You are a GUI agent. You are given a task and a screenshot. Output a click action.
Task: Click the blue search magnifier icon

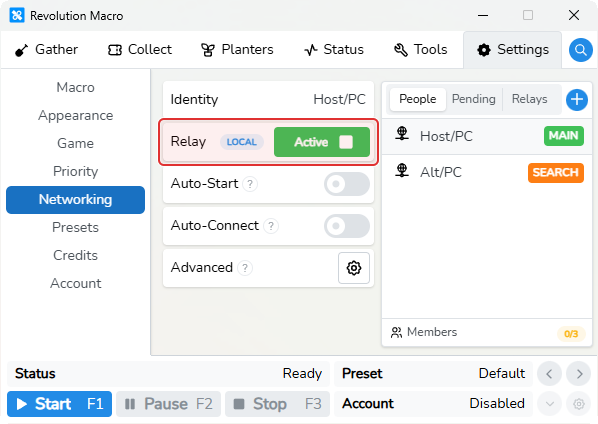pyautogui.click(x=580, y=50)
